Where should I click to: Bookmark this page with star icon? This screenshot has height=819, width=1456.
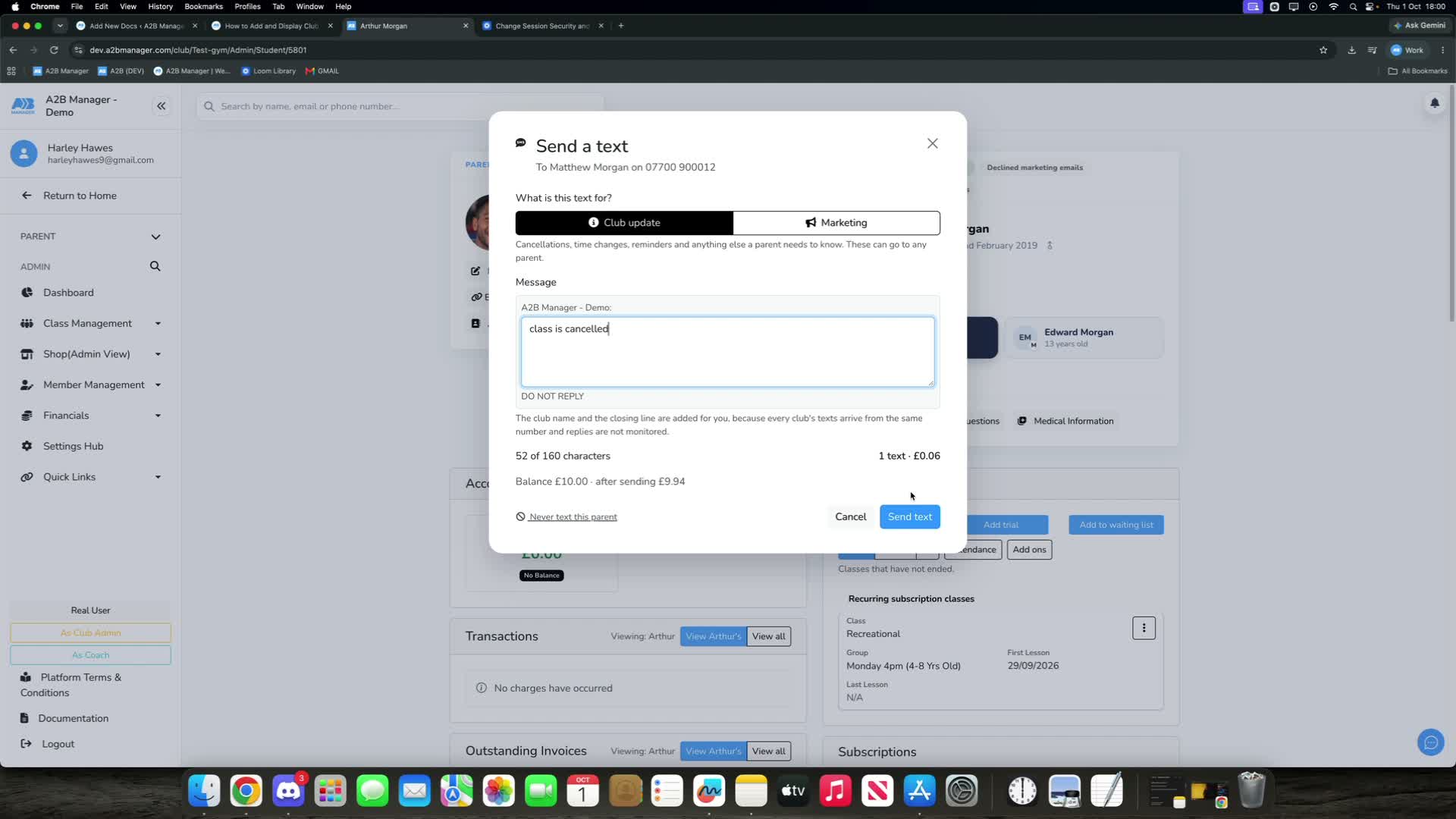point(1323,50)
